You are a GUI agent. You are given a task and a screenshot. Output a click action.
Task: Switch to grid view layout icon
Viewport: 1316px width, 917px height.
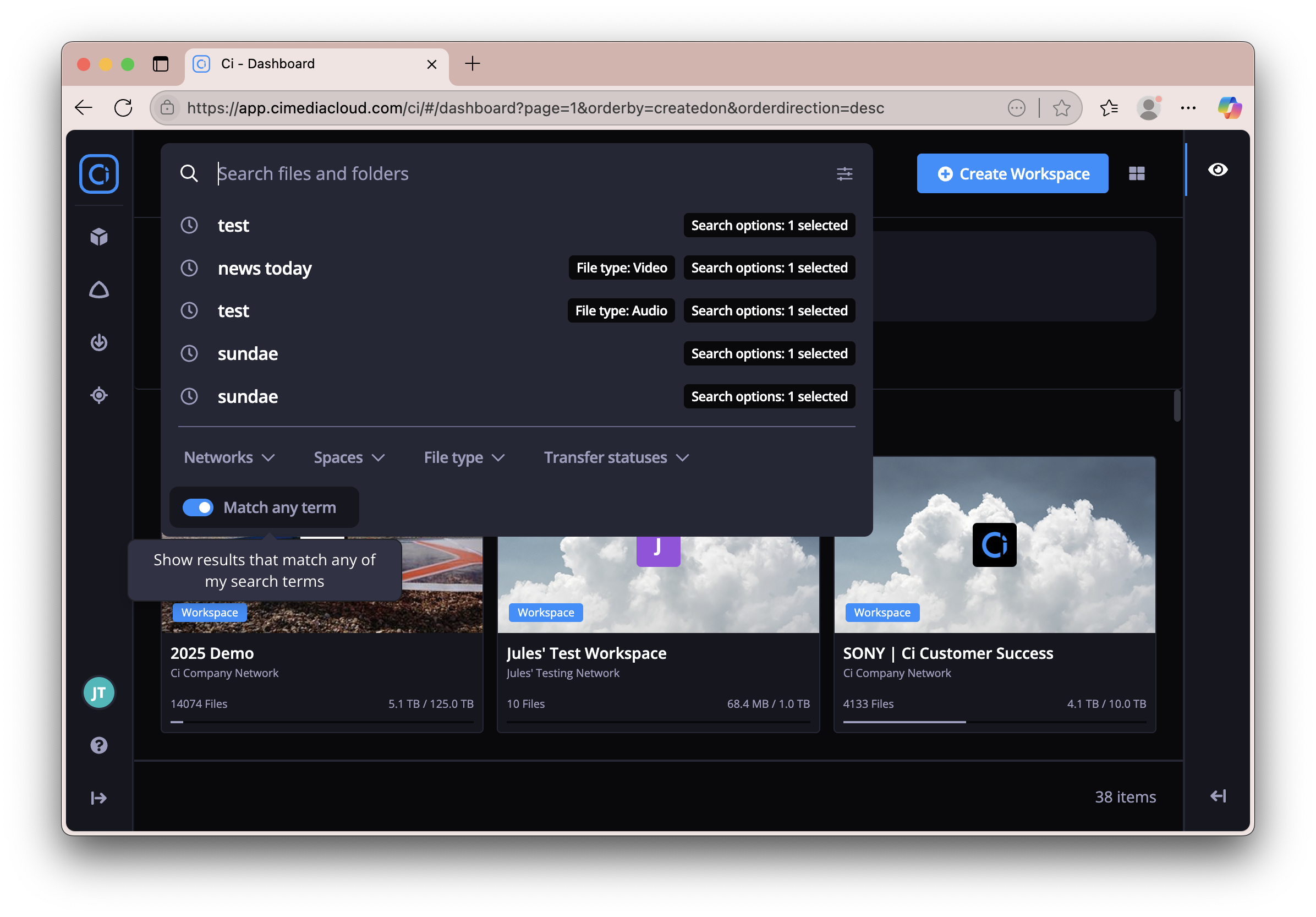point(1137,173)
